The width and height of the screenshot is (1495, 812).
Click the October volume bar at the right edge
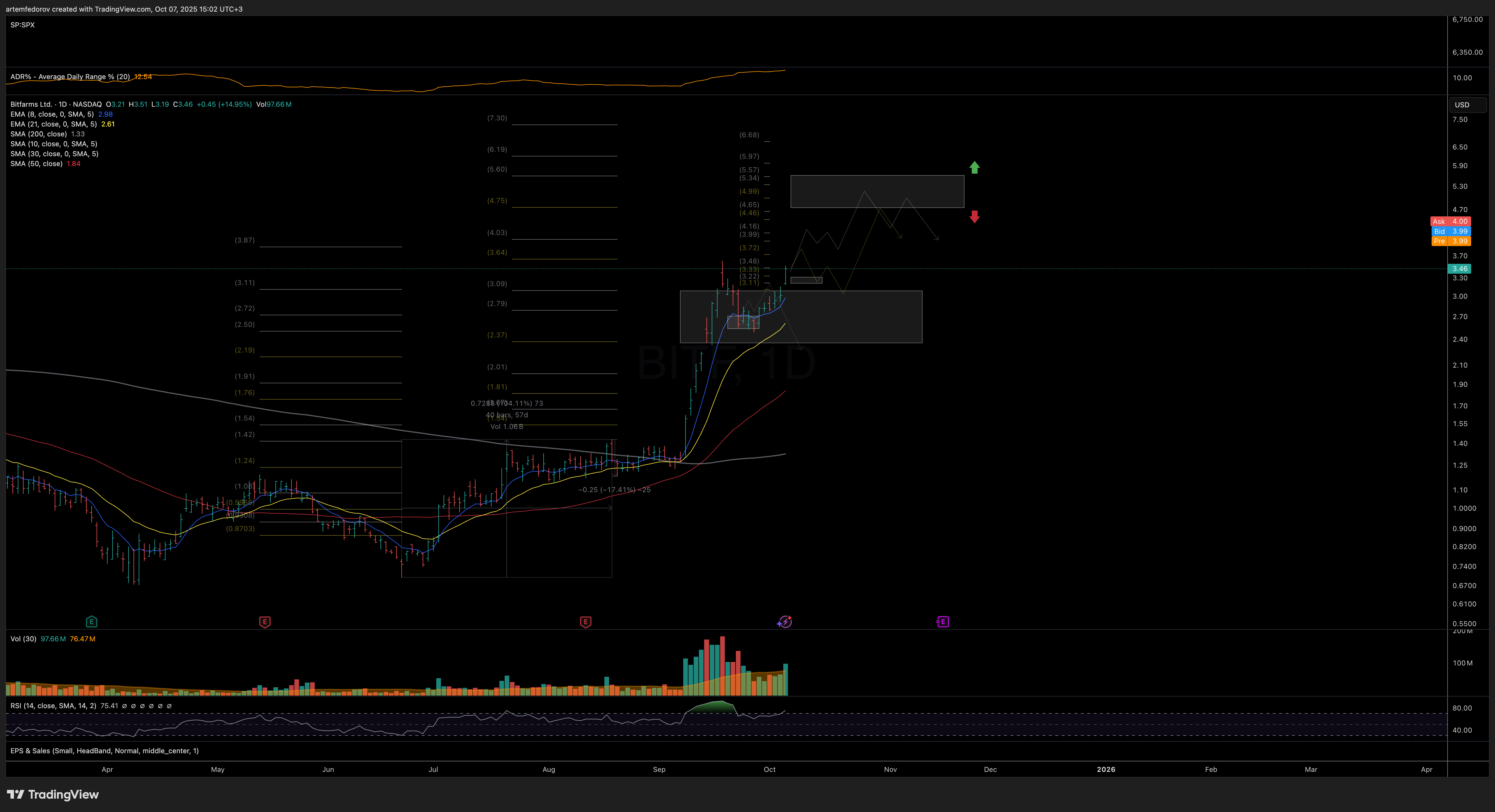tap(785, 679)
